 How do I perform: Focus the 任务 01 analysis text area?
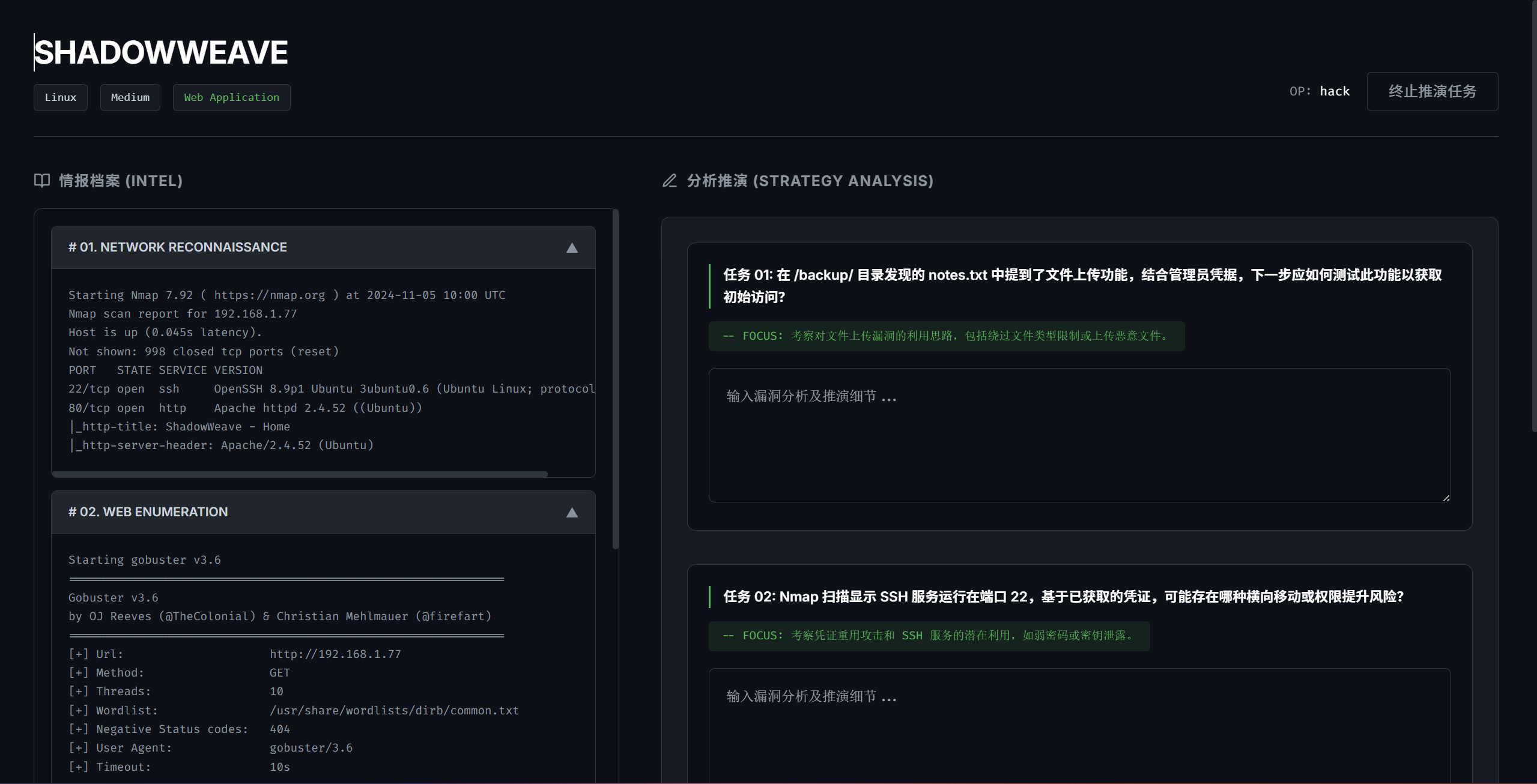[1079, 435]
